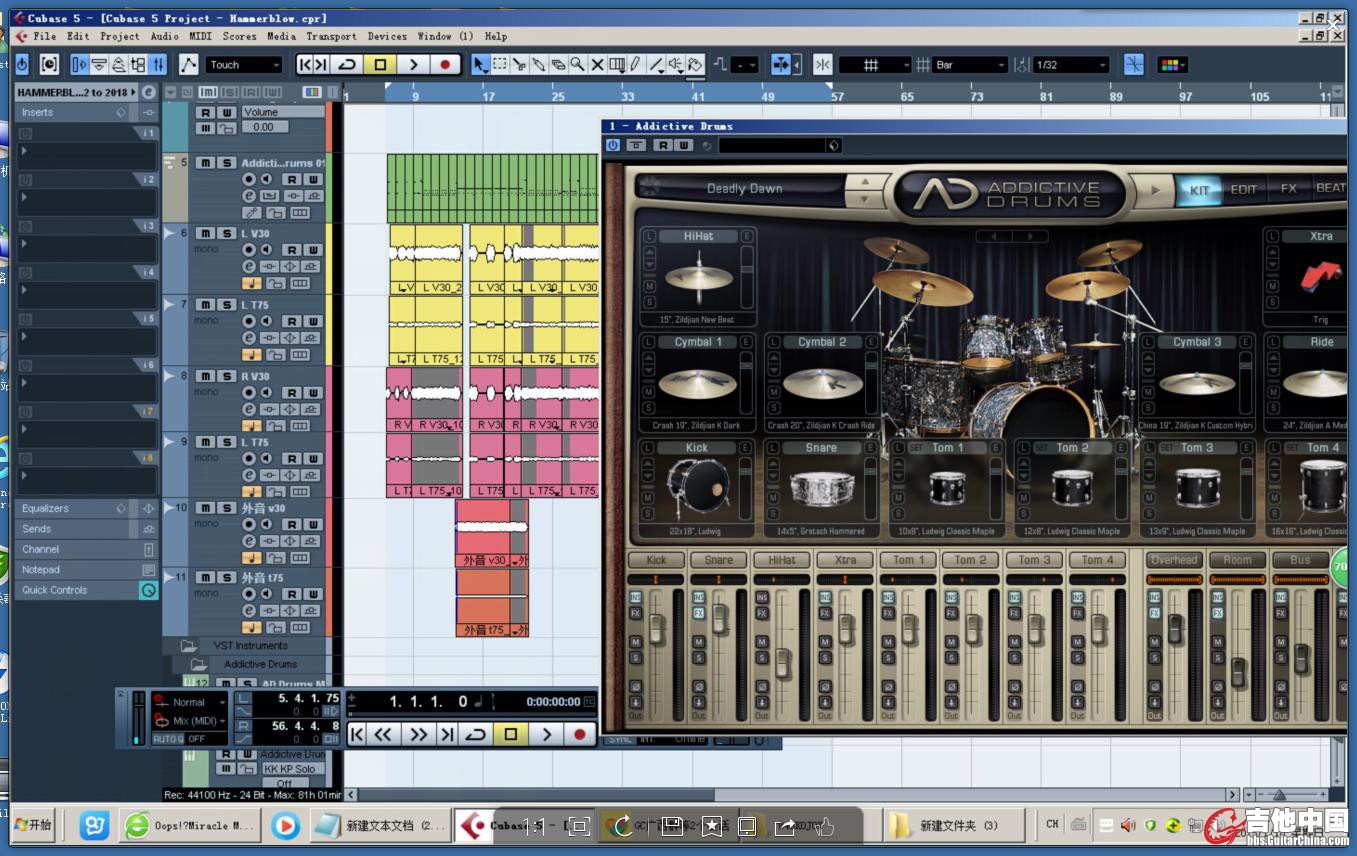1357x856 pixels.
Task: Expand the L V30 track 6 arrow
Action: (x=169, y=233)
